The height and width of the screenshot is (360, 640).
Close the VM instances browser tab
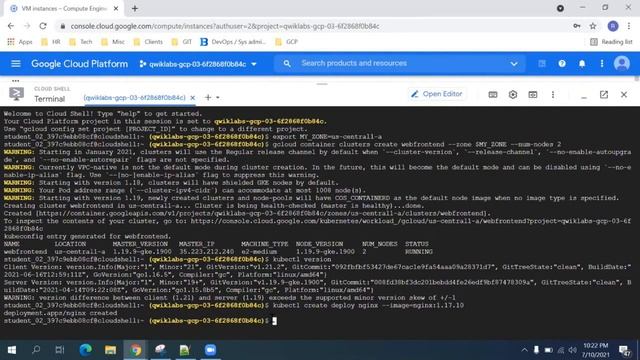coord(116,8)
